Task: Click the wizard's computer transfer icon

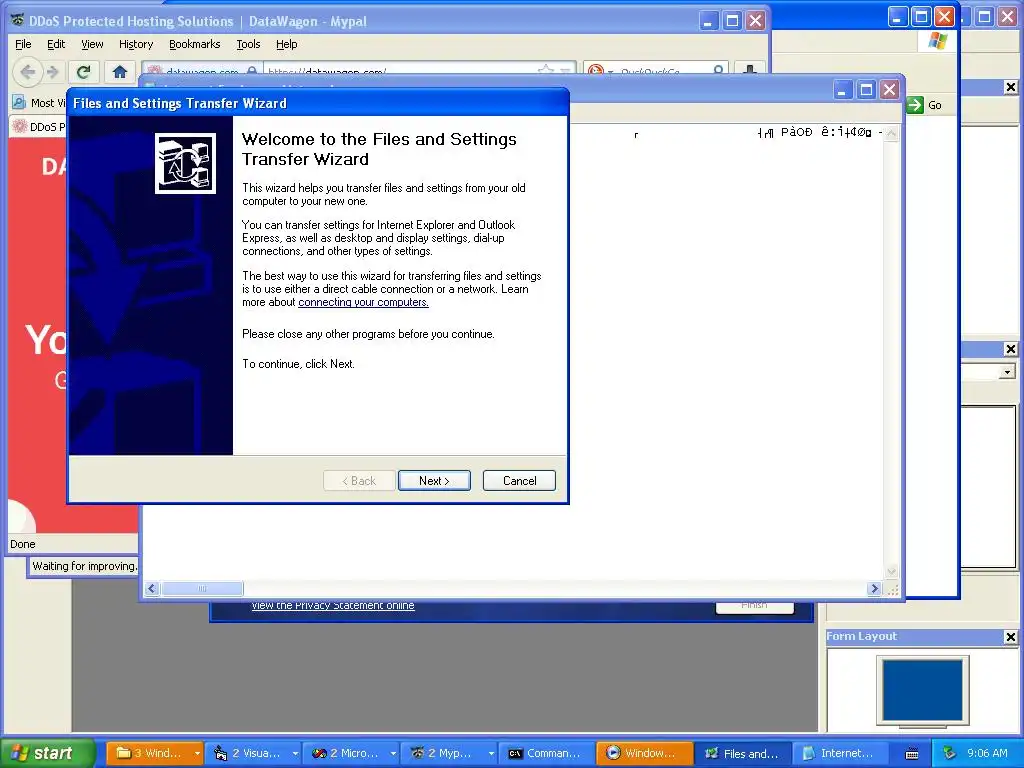Action: click(185, 163)
